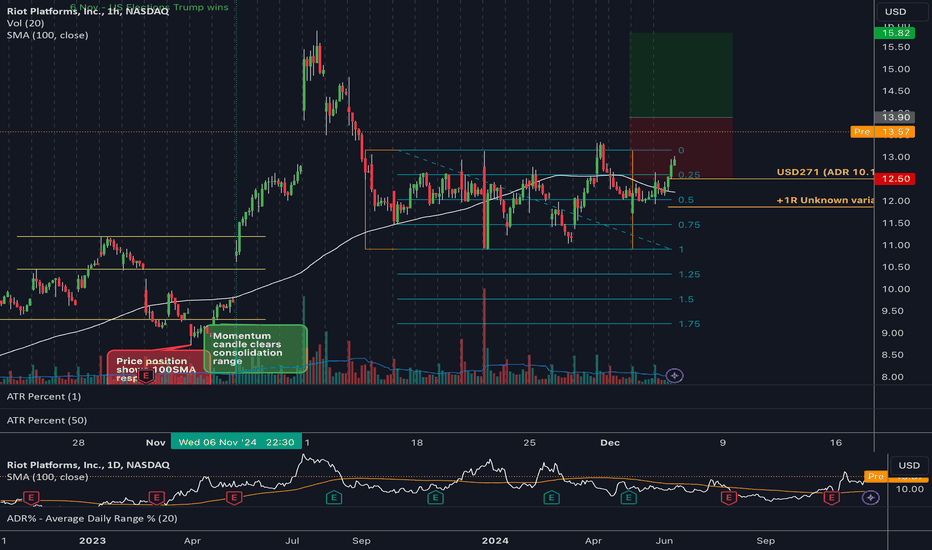Click the Fibonacci 1.75 level label
The width and height of the screenshot is (932, 550).
[689, 324]
